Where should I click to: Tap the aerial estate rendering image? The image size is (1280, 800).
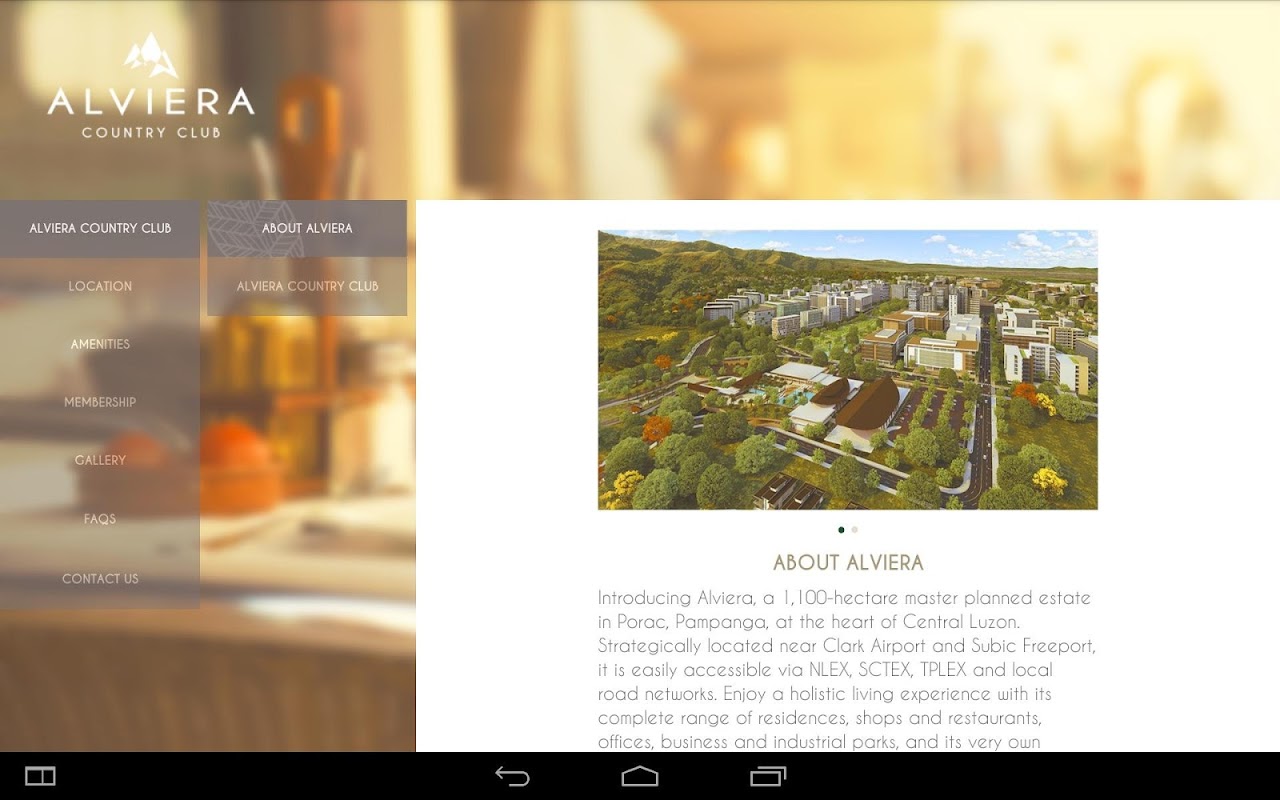click(848, 370)
